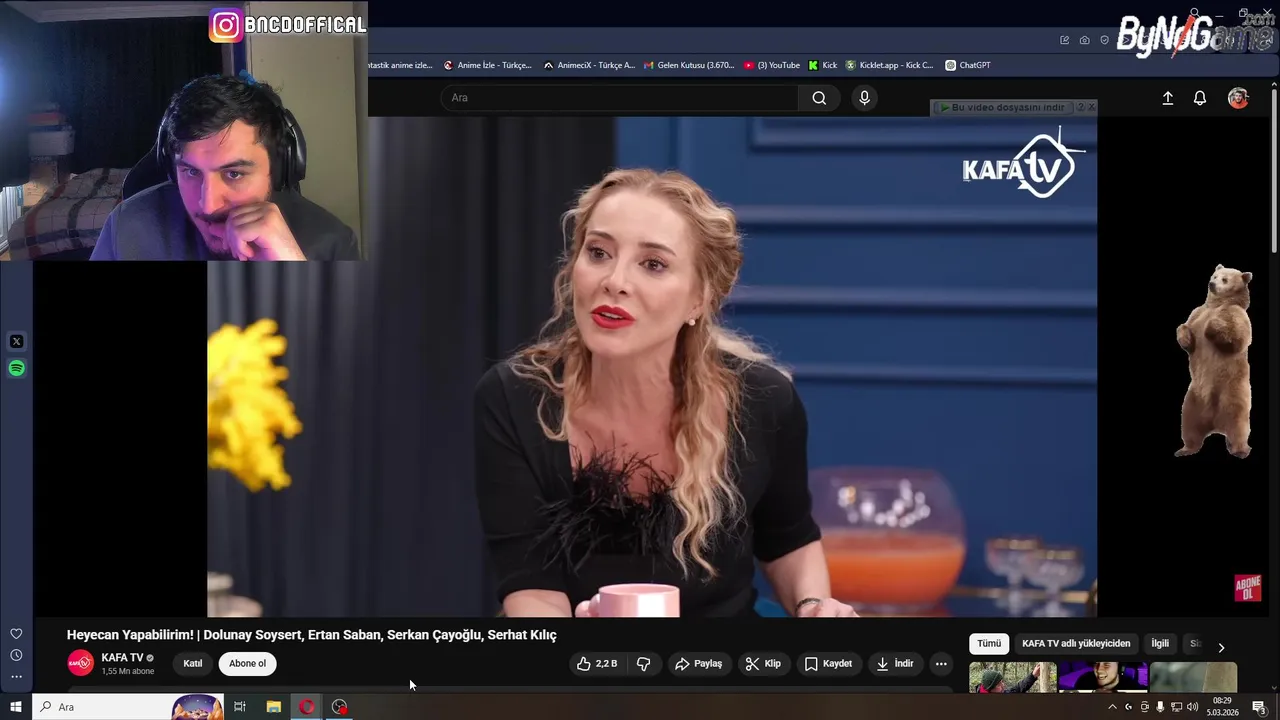
Task: Select the İlgili filter chip
Action: pyautogui.click(x=1160, y=644)
